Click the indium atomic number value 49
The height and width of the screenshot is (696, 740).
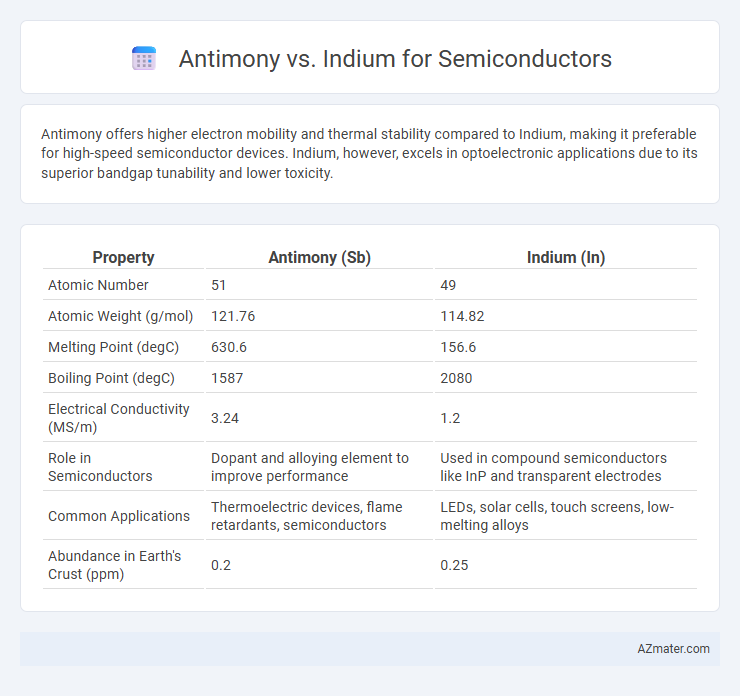[448, 285]
